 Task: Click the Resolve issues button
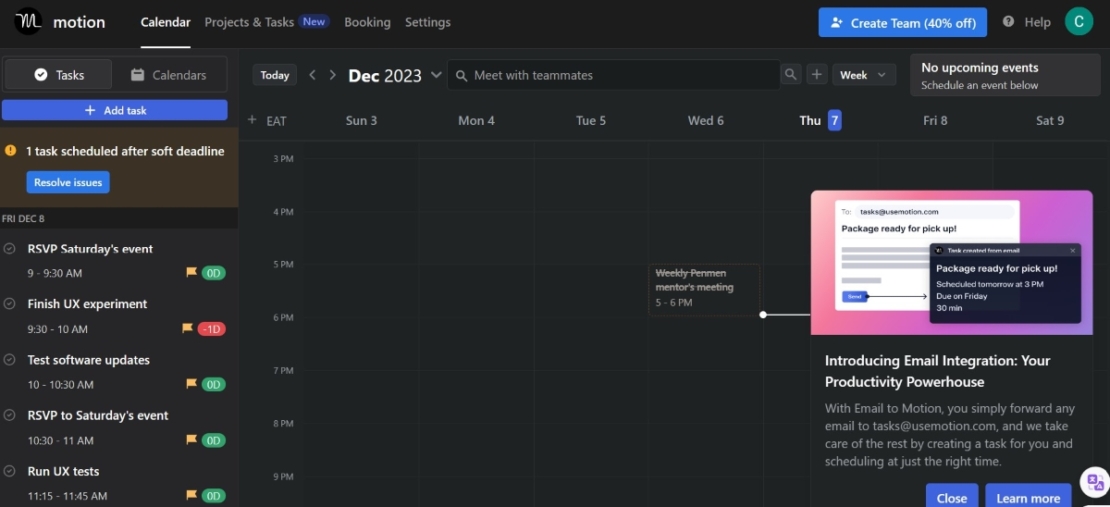click(x=68, y=183)
